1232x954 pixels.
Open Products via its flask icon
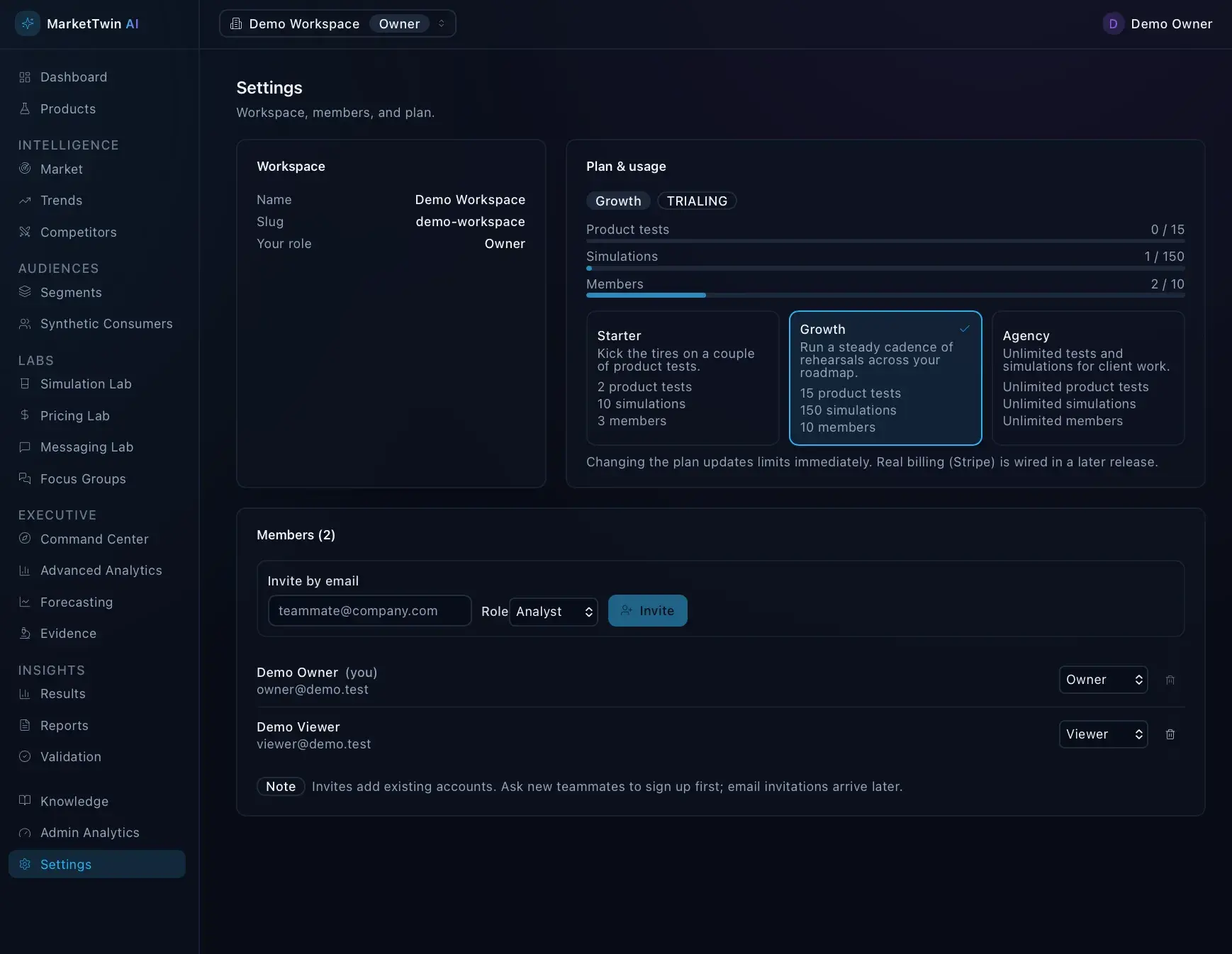click(25, 108)
